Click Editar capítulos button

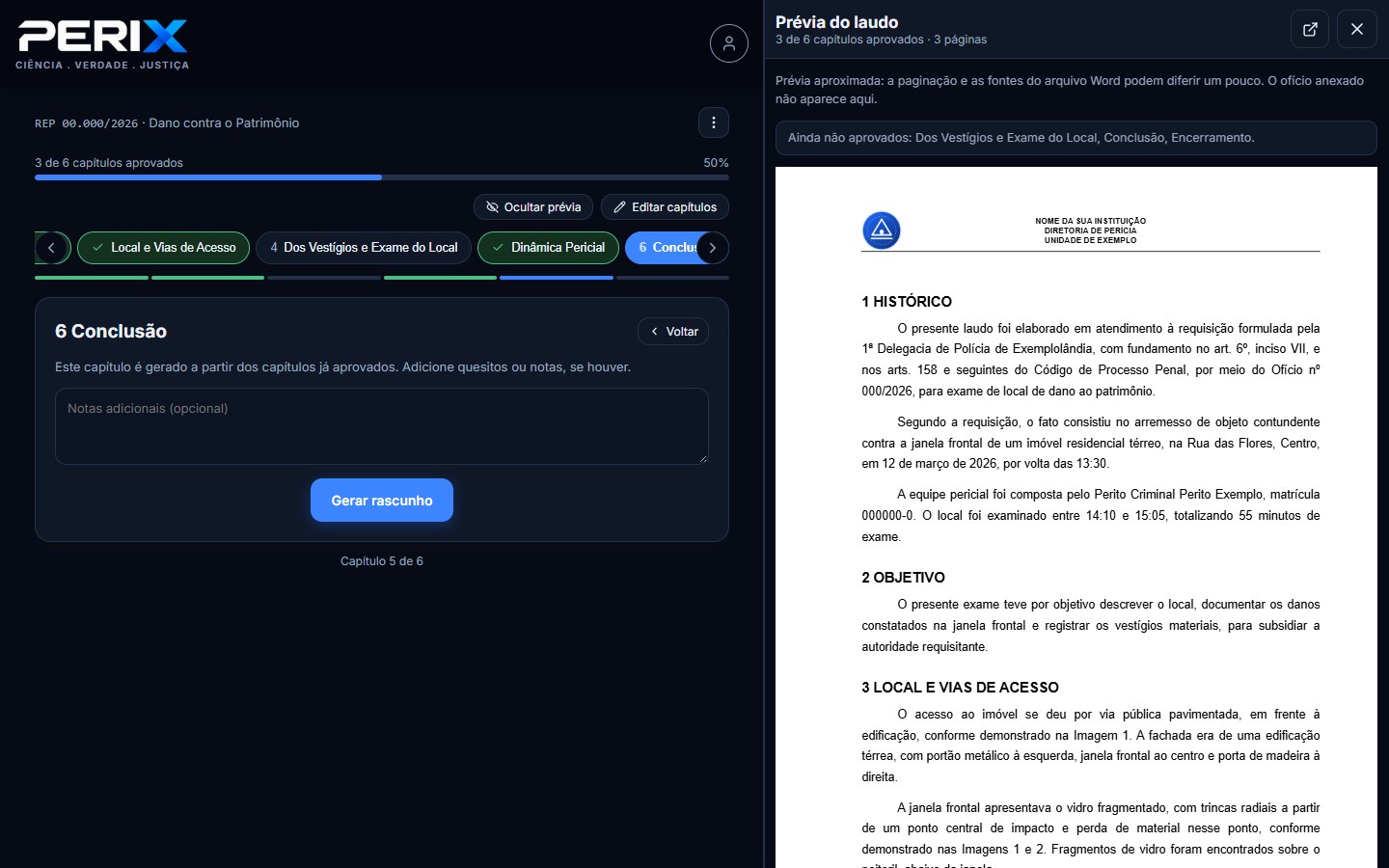[665, 207]
